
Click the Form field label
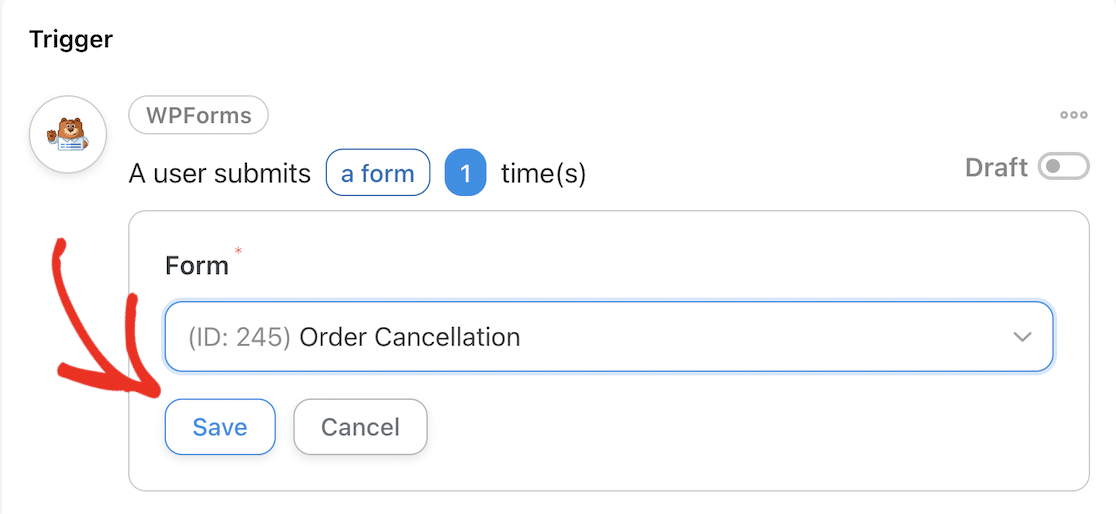click(196, 266)
